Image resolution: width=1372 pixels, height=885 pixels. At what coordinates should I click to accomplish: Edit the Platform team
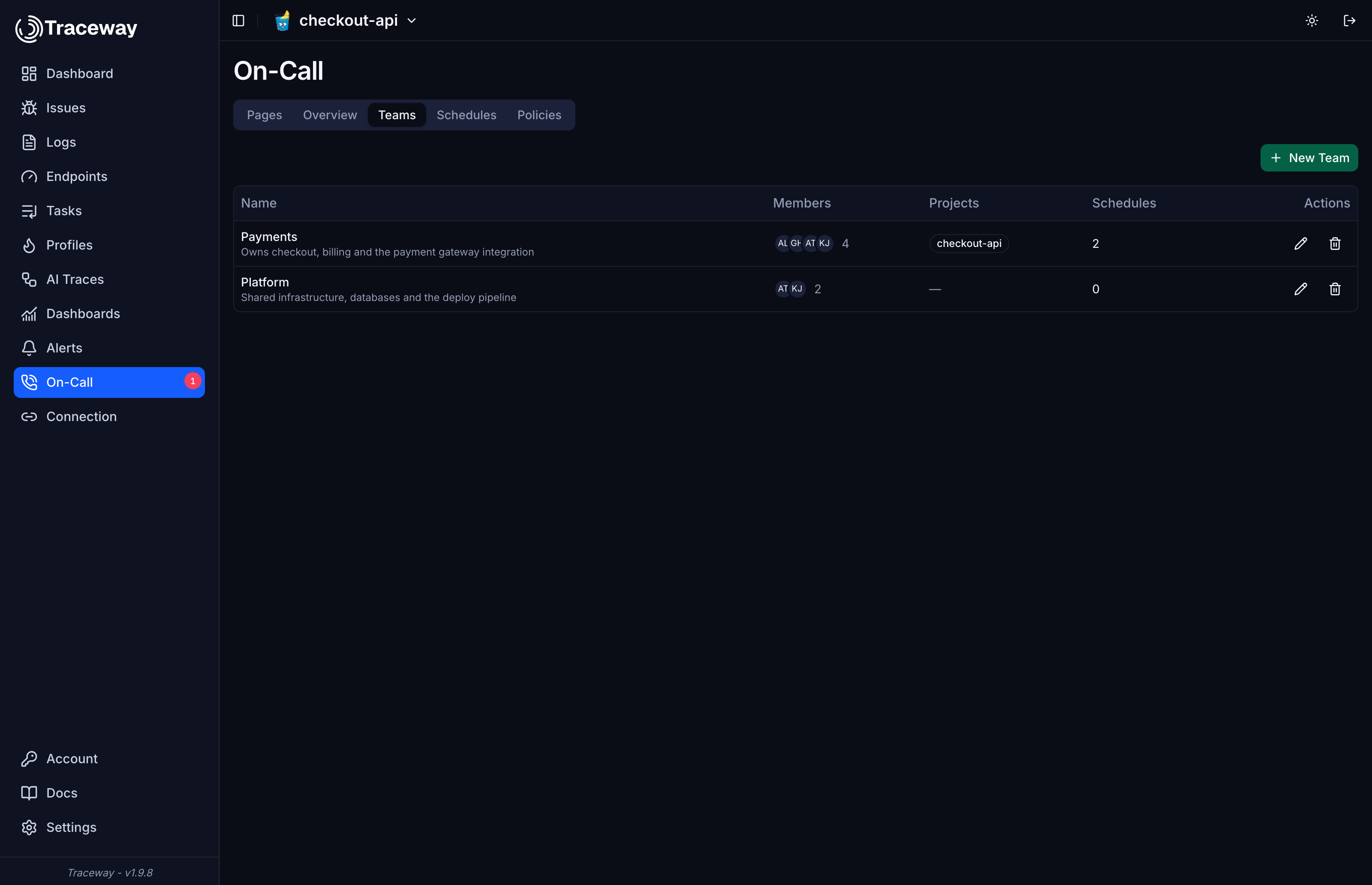point(1301,289)
